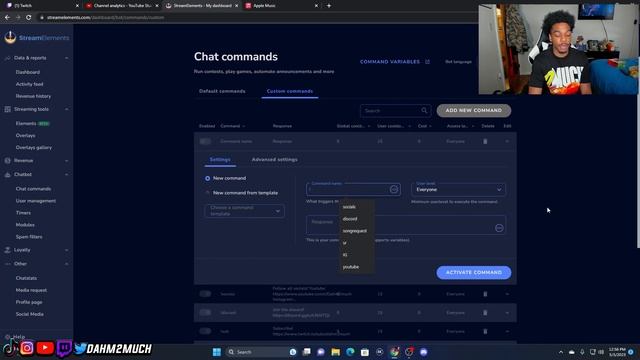Toggle the discord command enabled switch
Screen dimensions: 640x360
coord(205,313)
